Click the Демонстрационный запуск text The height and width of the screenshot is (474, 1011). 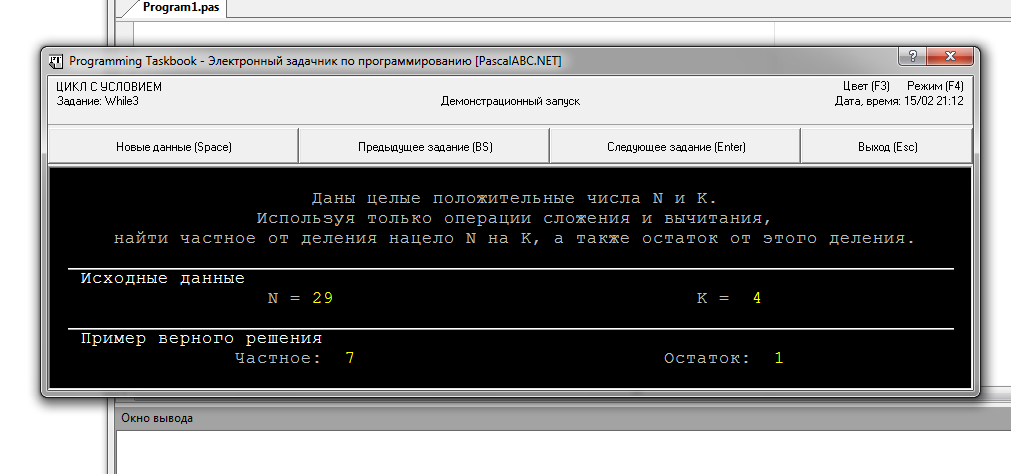(510, 101)
